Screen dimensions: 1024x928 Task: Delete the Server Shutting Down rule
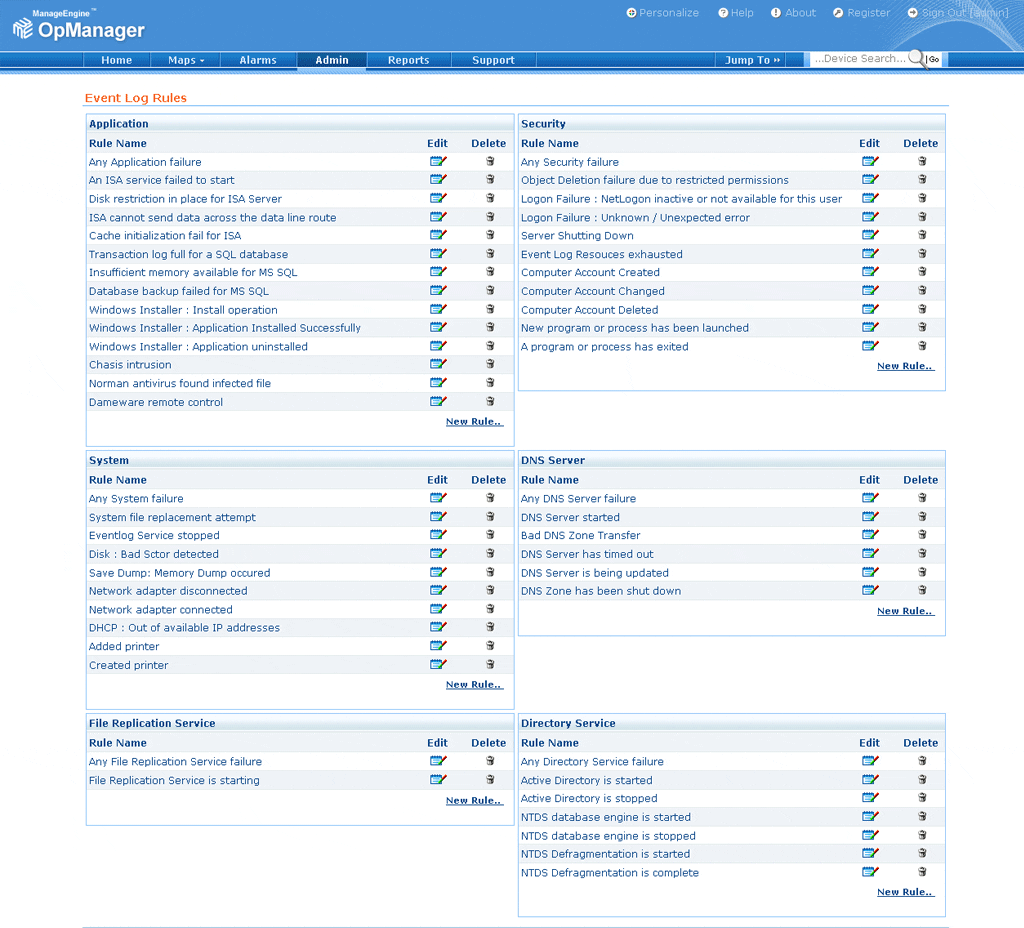922,235
